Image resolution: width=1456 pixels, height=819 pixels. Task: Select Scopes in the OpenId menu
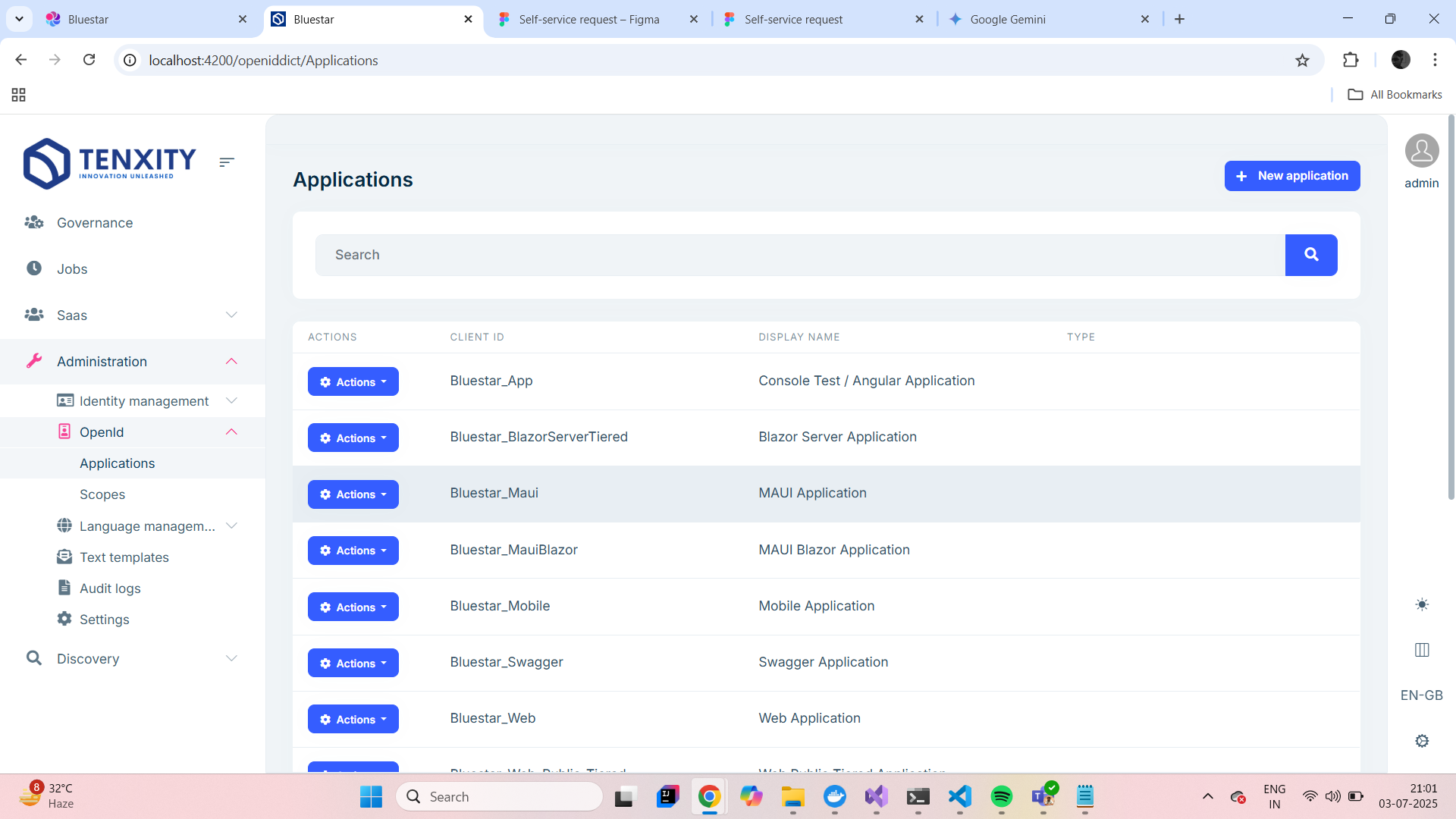click(102, 494)
